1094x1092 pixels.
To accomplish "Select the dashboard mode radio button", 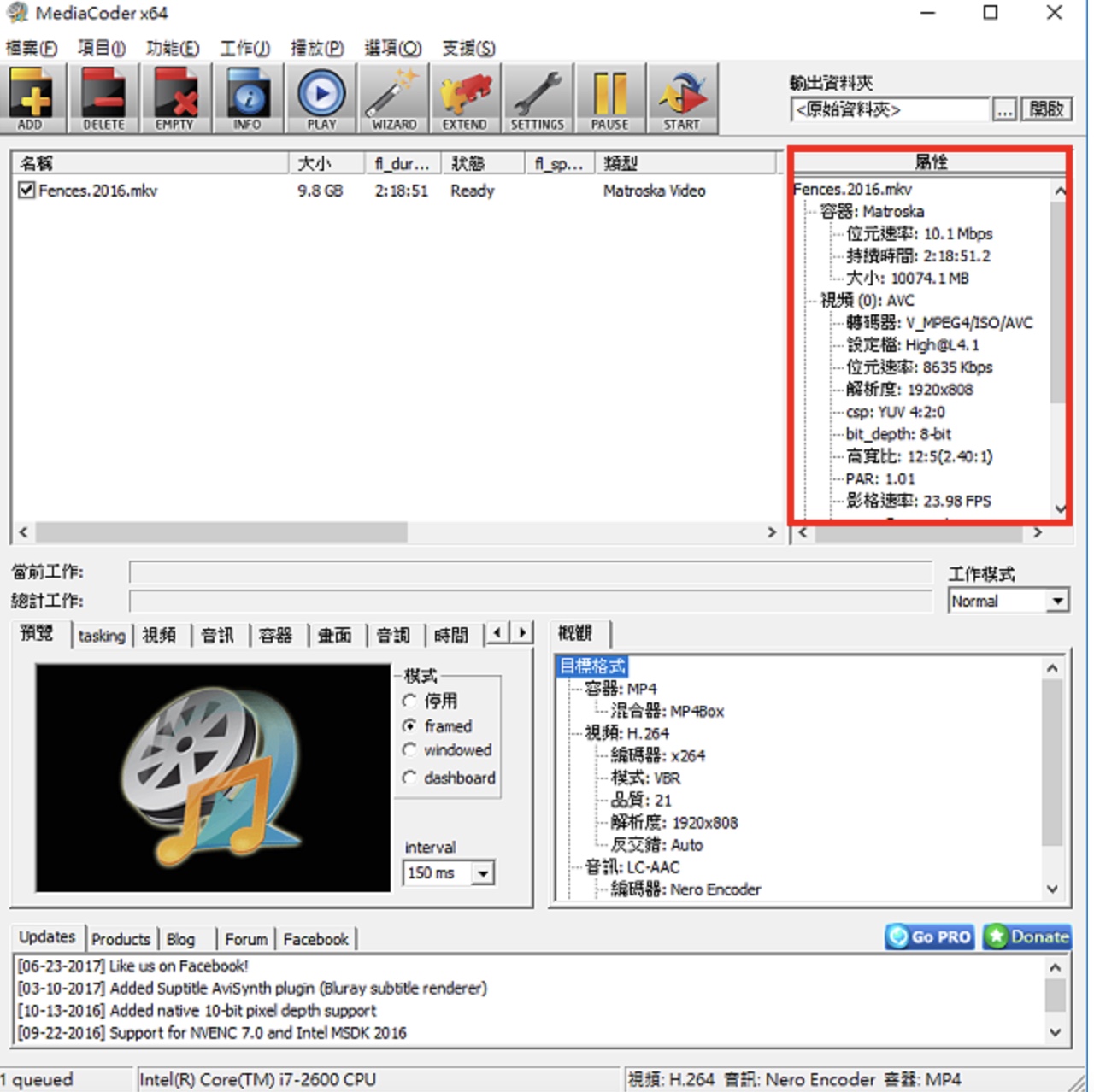I will [410, 778].
